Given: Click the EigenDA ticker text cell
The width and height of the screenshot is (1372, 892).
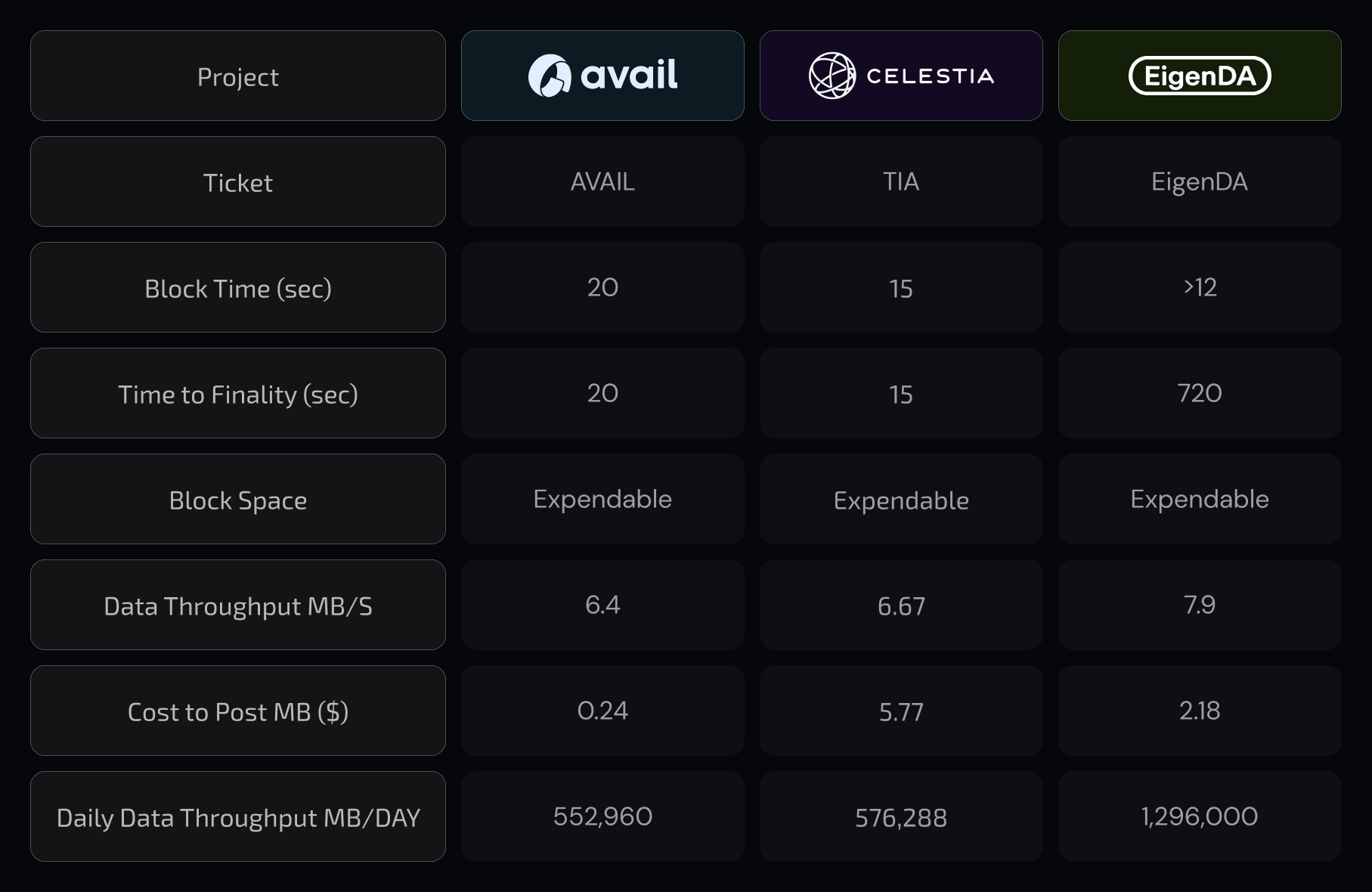Looking at the screenshot, I should [x=1200, y=181].
